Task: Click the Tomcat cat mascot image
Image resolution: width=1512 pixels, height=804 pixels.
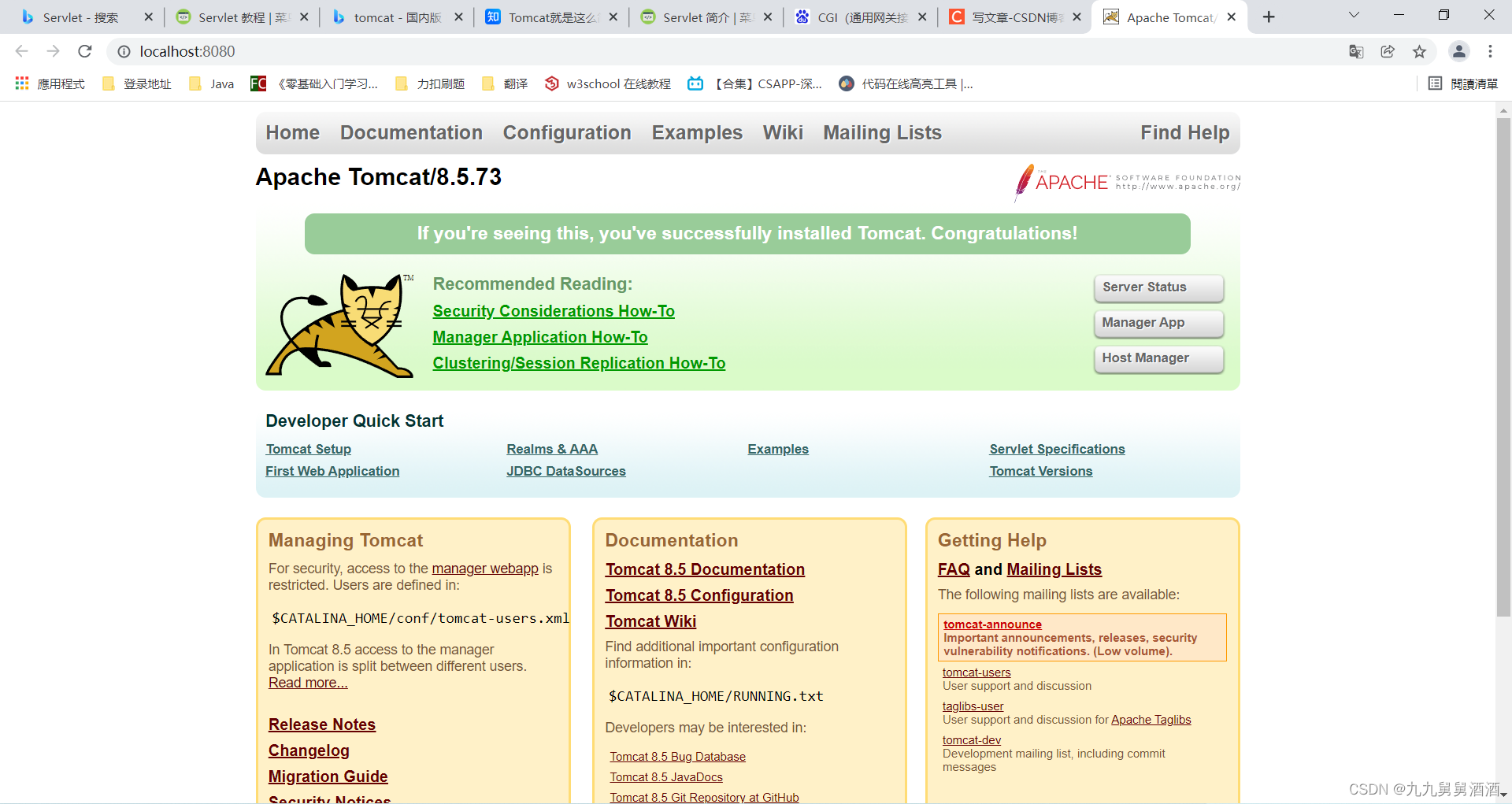Action: [340, 325]
